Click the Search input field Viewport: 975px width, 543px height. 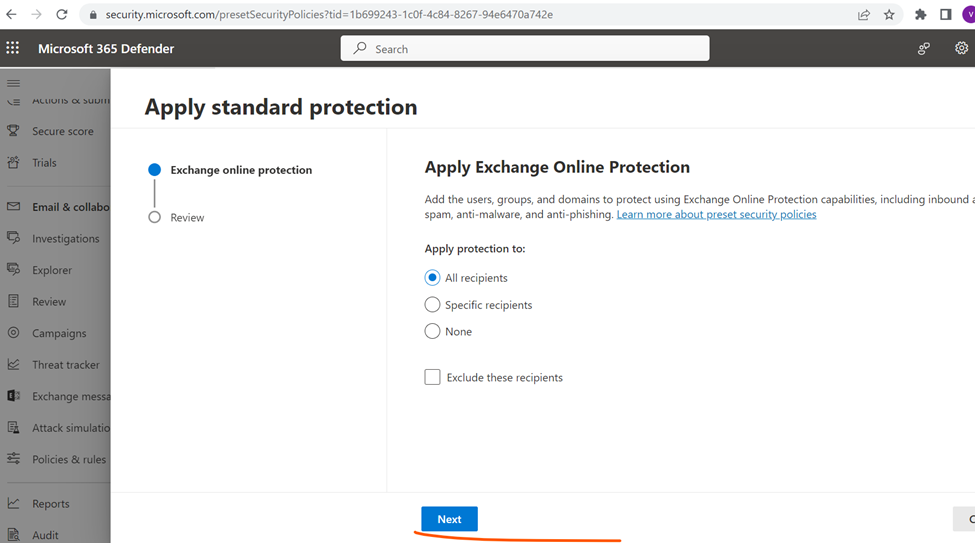tap(525, 49)
